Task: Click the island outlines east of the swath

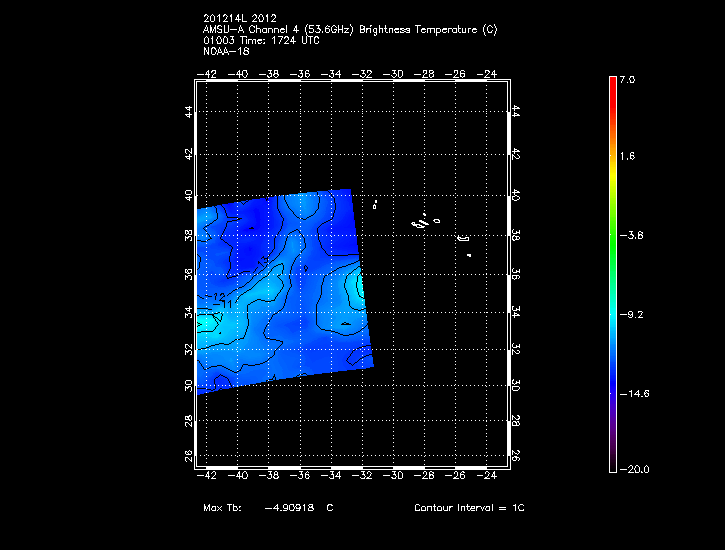Action: point(422,222)
